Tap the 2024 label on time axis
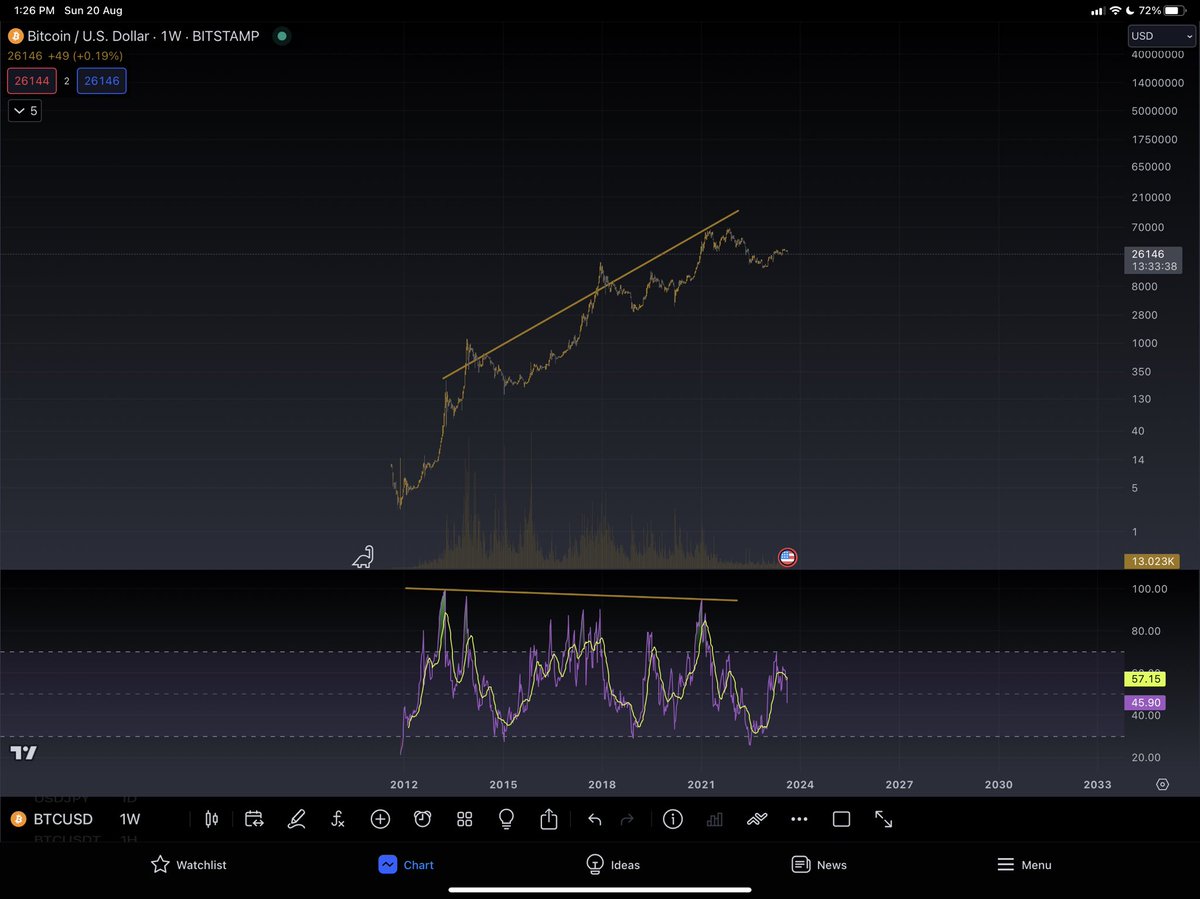The width and height of the screenshot is (1200, 899). (800, 784)
